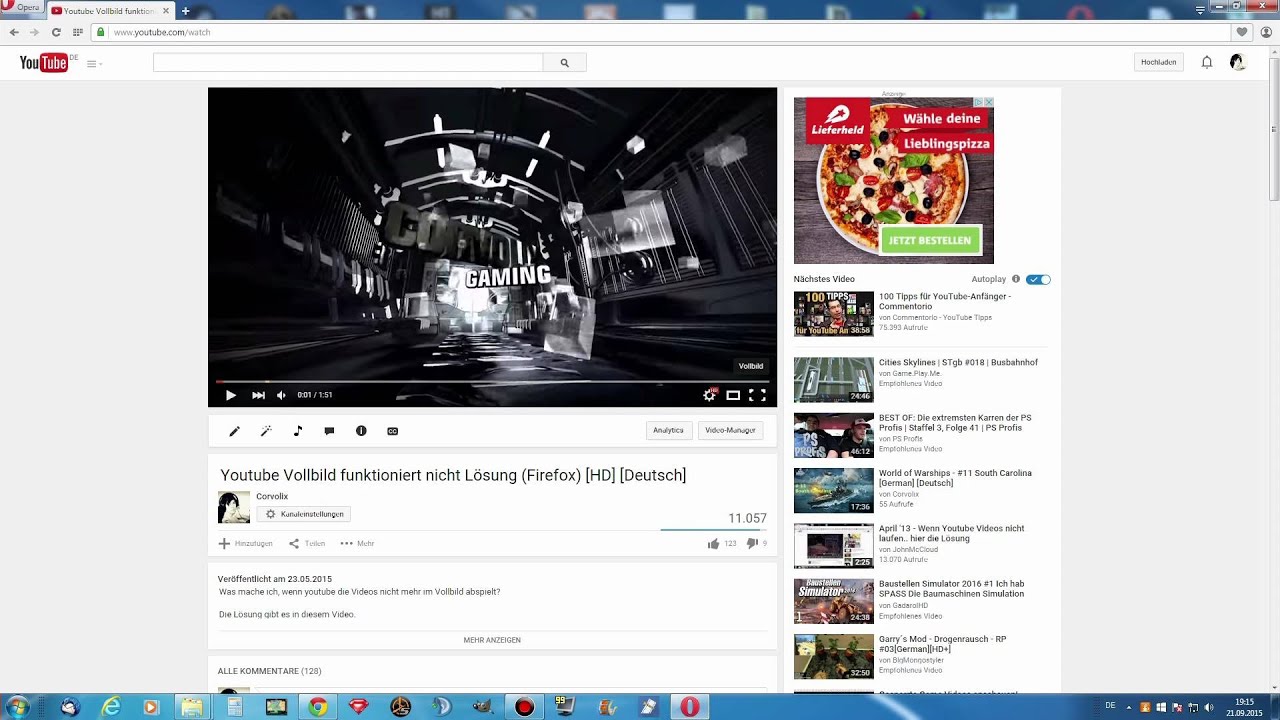Play the video
The width and height of the screenshot is (1280, 720).
click(230, 395)
